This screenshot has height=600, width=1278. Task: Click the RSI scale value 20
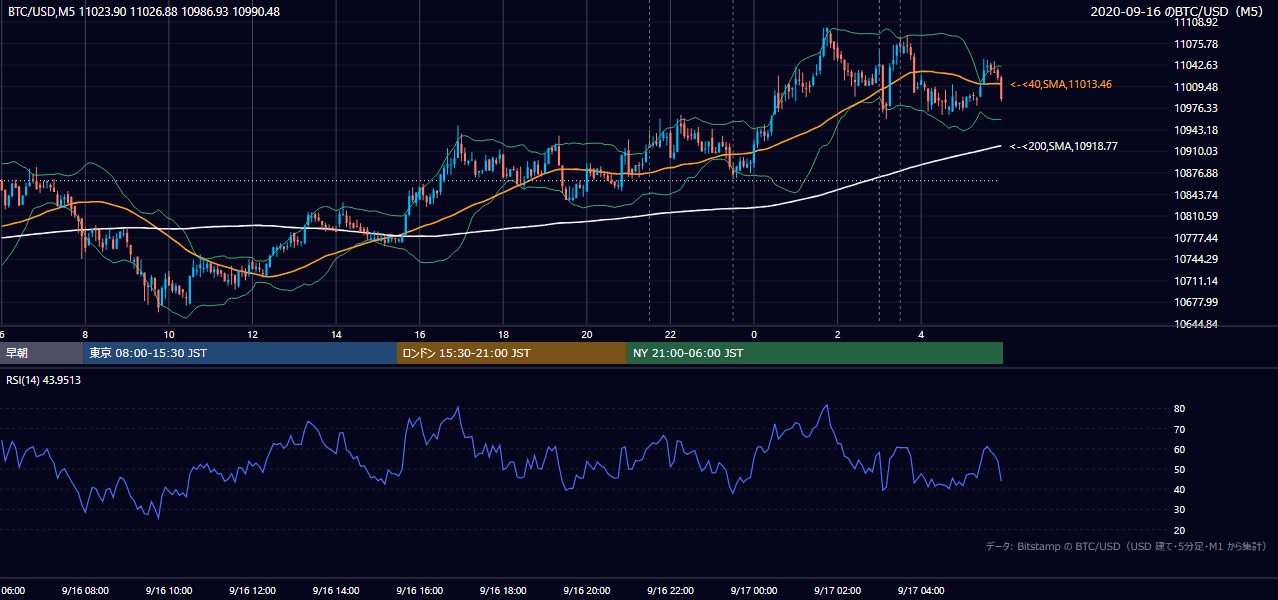[1179, 530]
